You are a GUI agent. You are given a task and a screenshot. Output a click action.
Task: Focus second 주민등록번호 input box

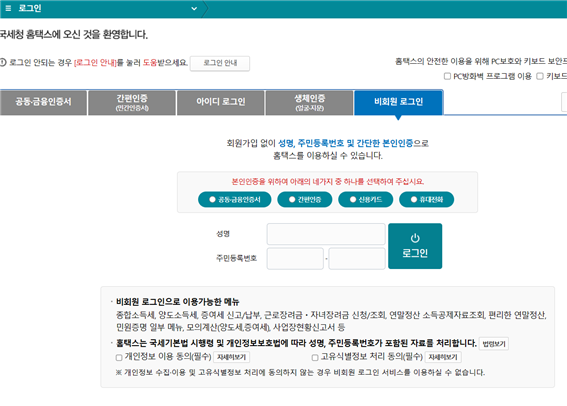point(357,258)
